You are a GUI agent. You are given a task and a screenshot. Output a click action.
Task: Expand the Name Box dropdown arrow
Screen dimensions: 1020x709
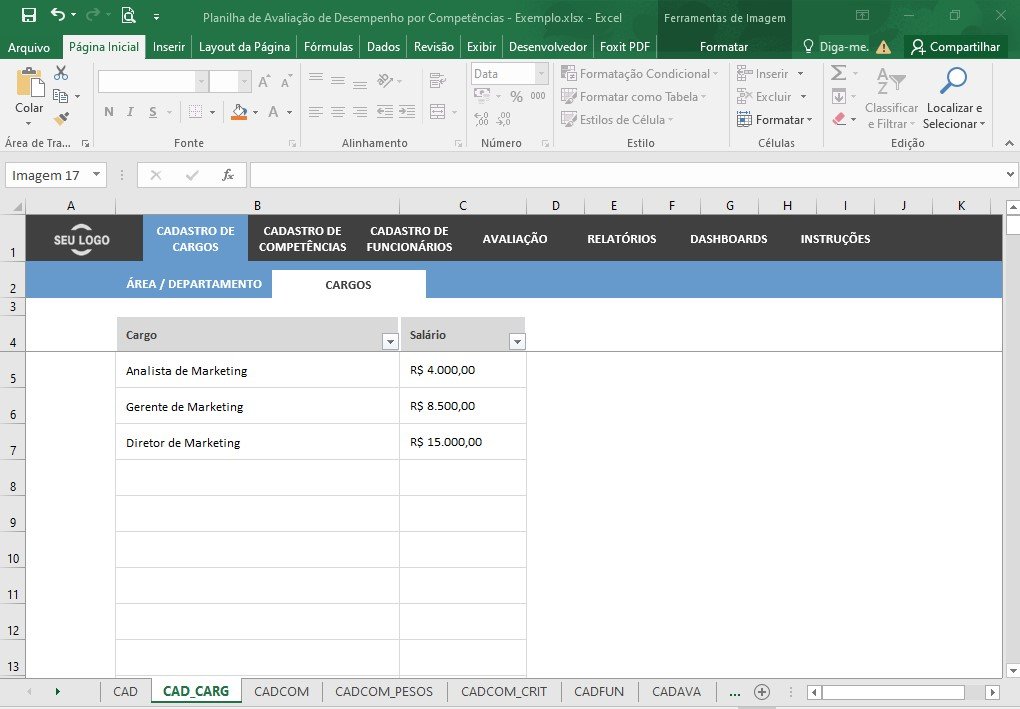(x=96, y=174)
